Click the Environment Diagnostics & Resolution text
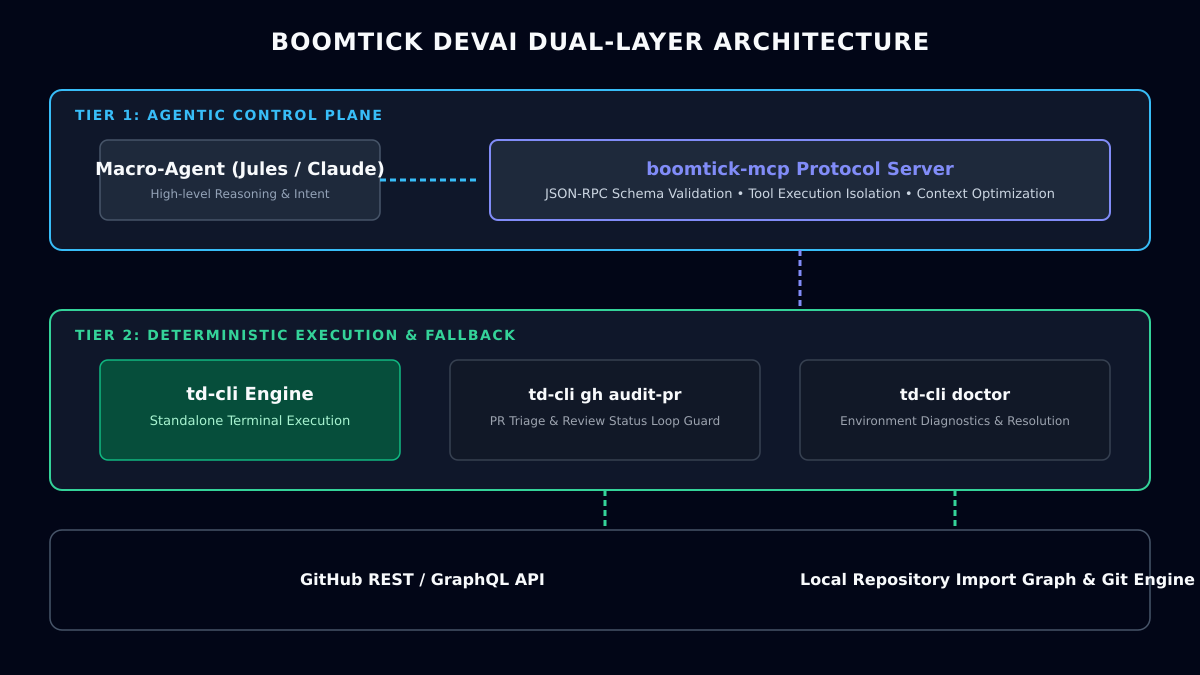This screenshot has width=1200, height=675. (955, 421)
